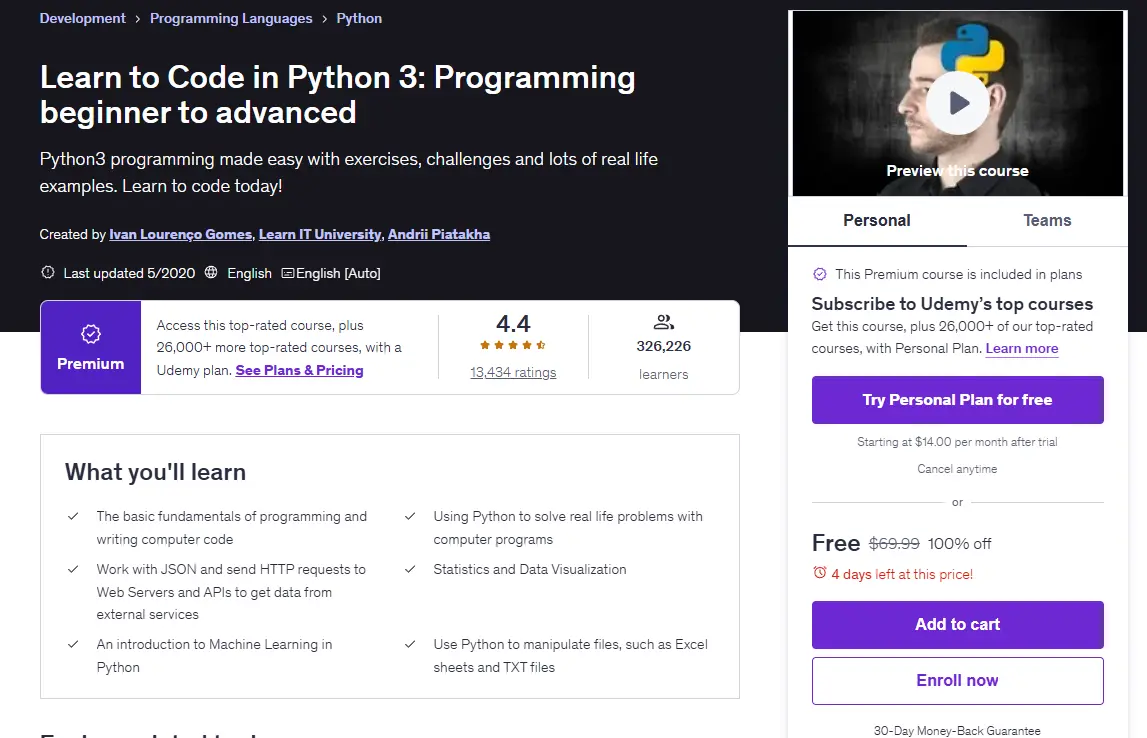Click the 100% off text

[x=959, y=543]
